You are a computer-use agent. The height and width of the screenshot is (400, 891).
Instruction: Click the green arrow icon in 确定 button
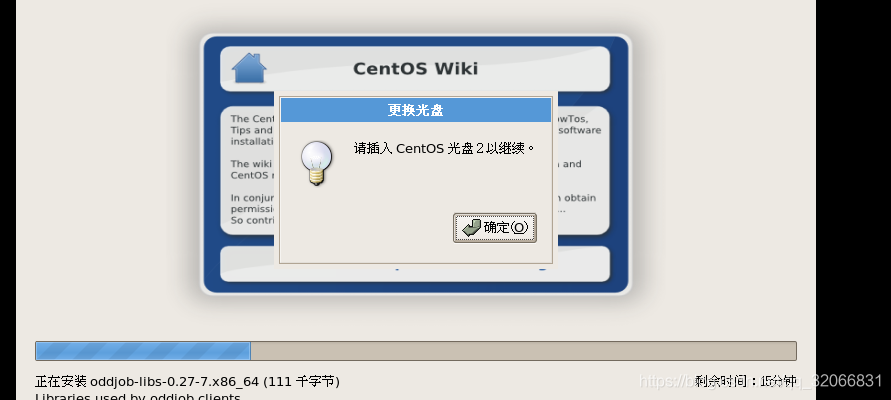tap(472, 228)
